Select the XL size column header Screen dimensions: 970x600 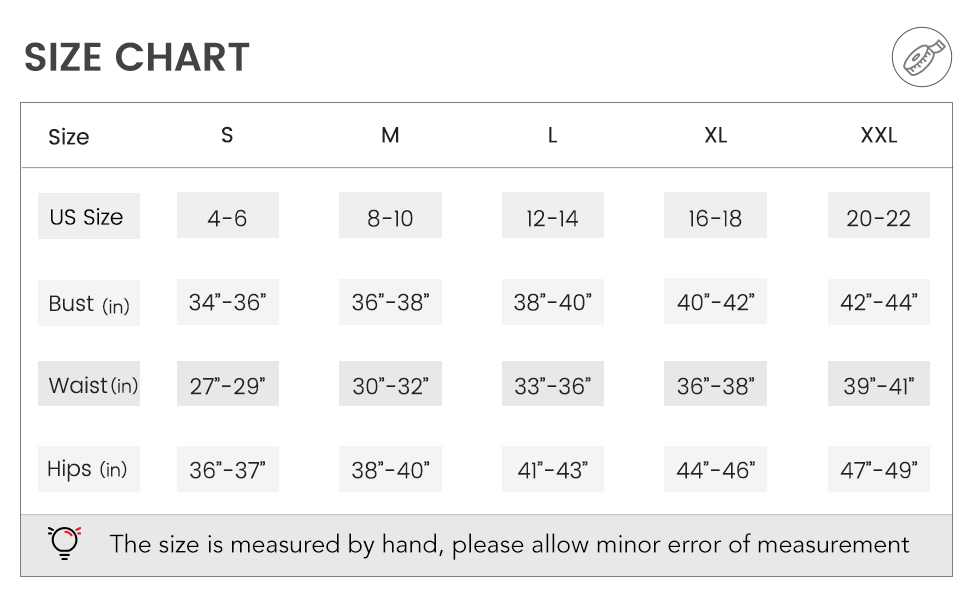715,135
